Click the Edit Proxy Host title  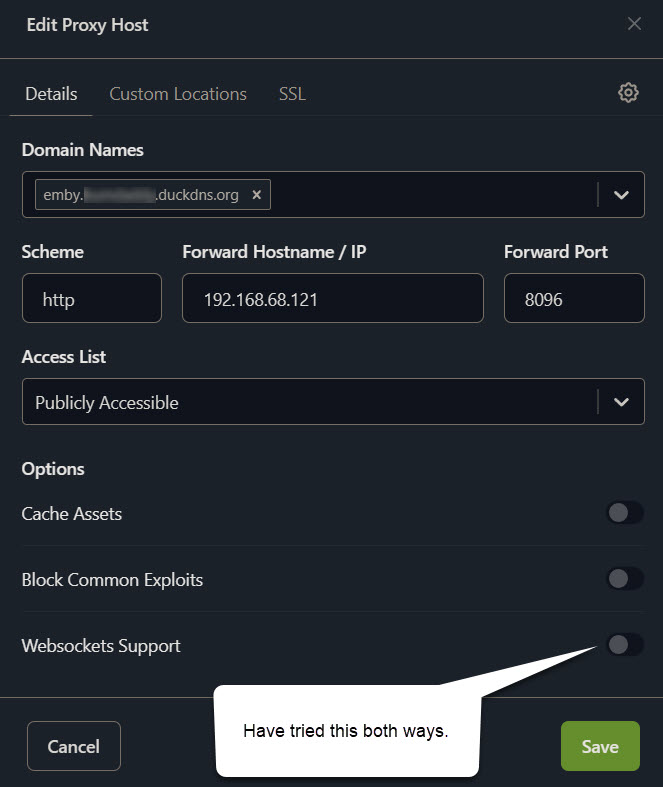[87, 25]
